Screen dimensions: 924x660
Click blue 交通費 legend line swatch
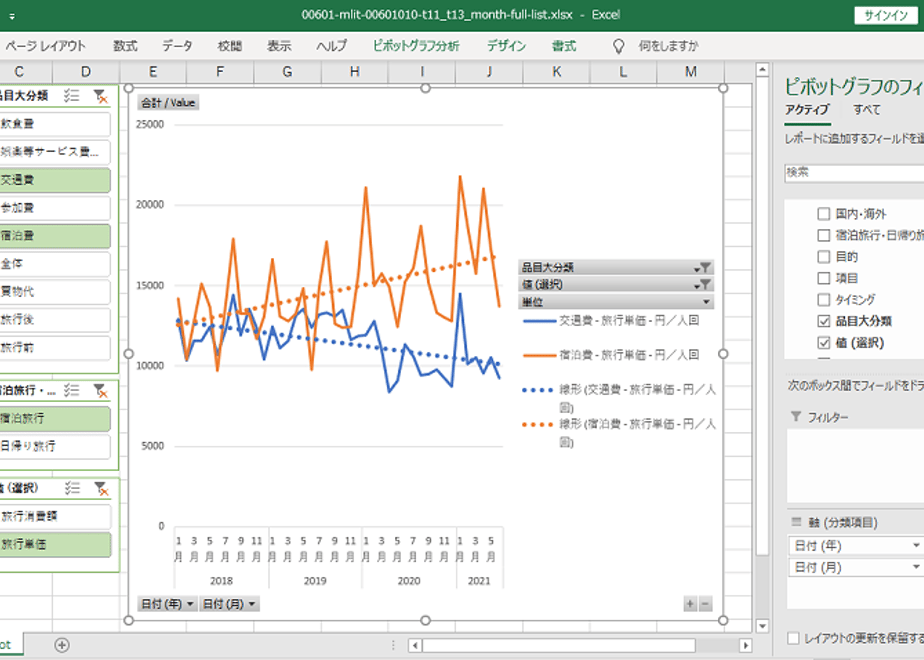539,321
